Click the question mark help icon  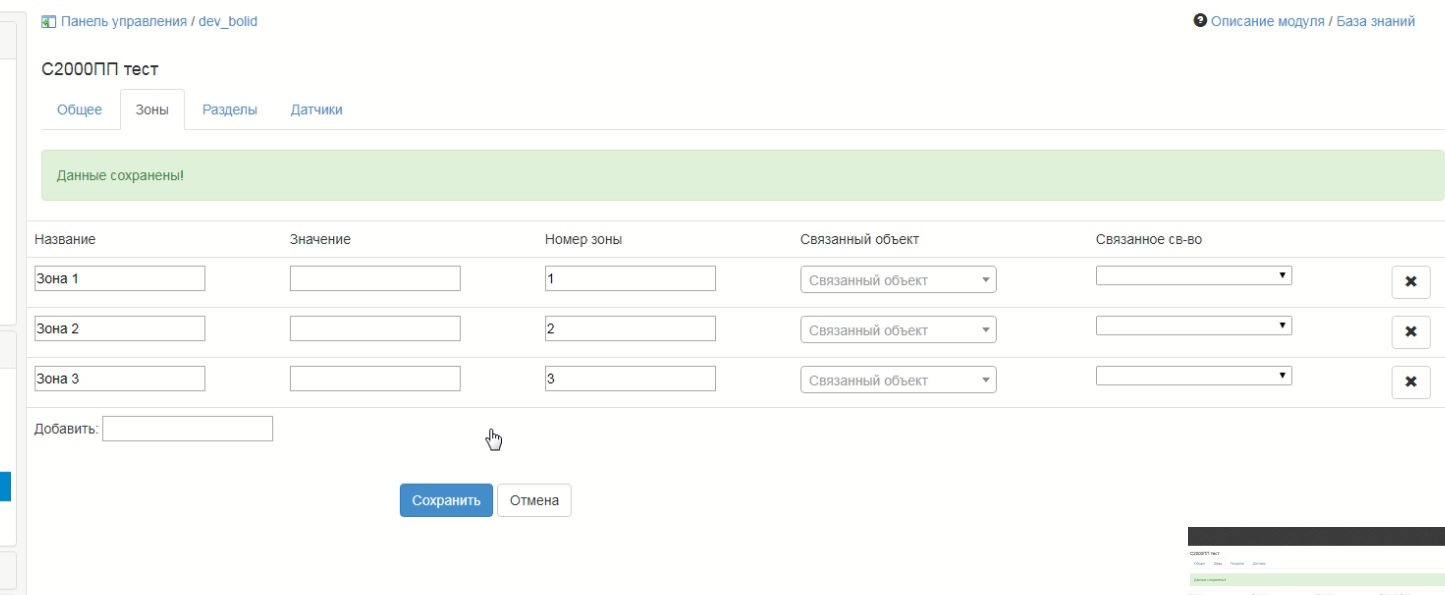[x=1200, y=21]
